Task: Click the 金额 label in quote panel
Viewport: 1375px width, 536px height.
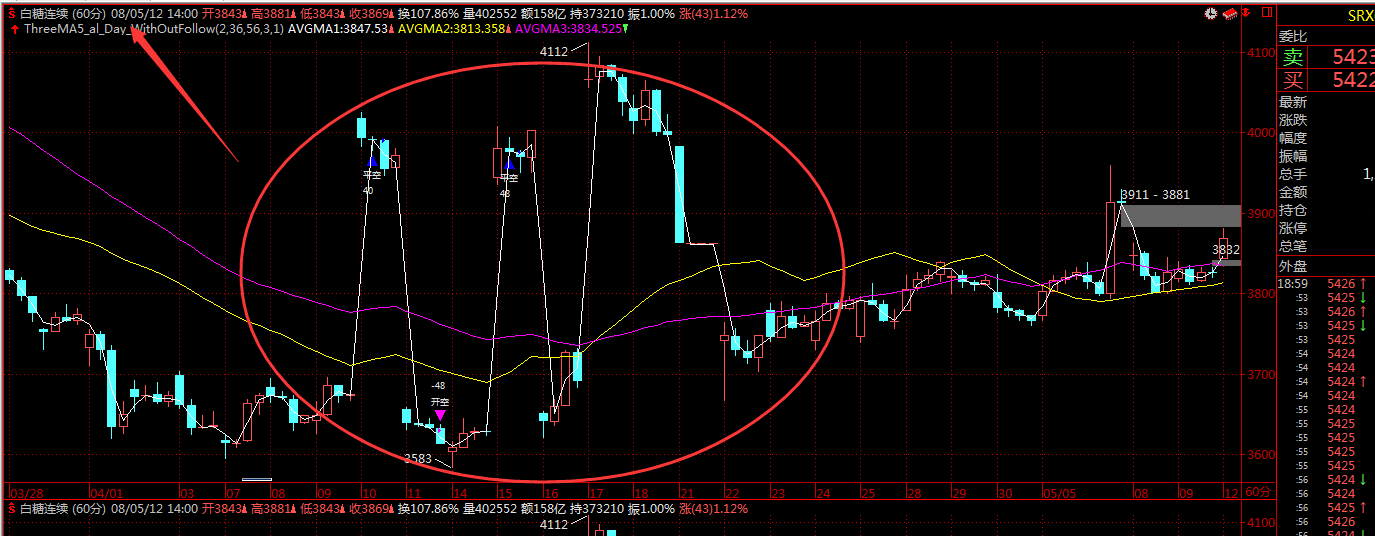Action: 1293,192
